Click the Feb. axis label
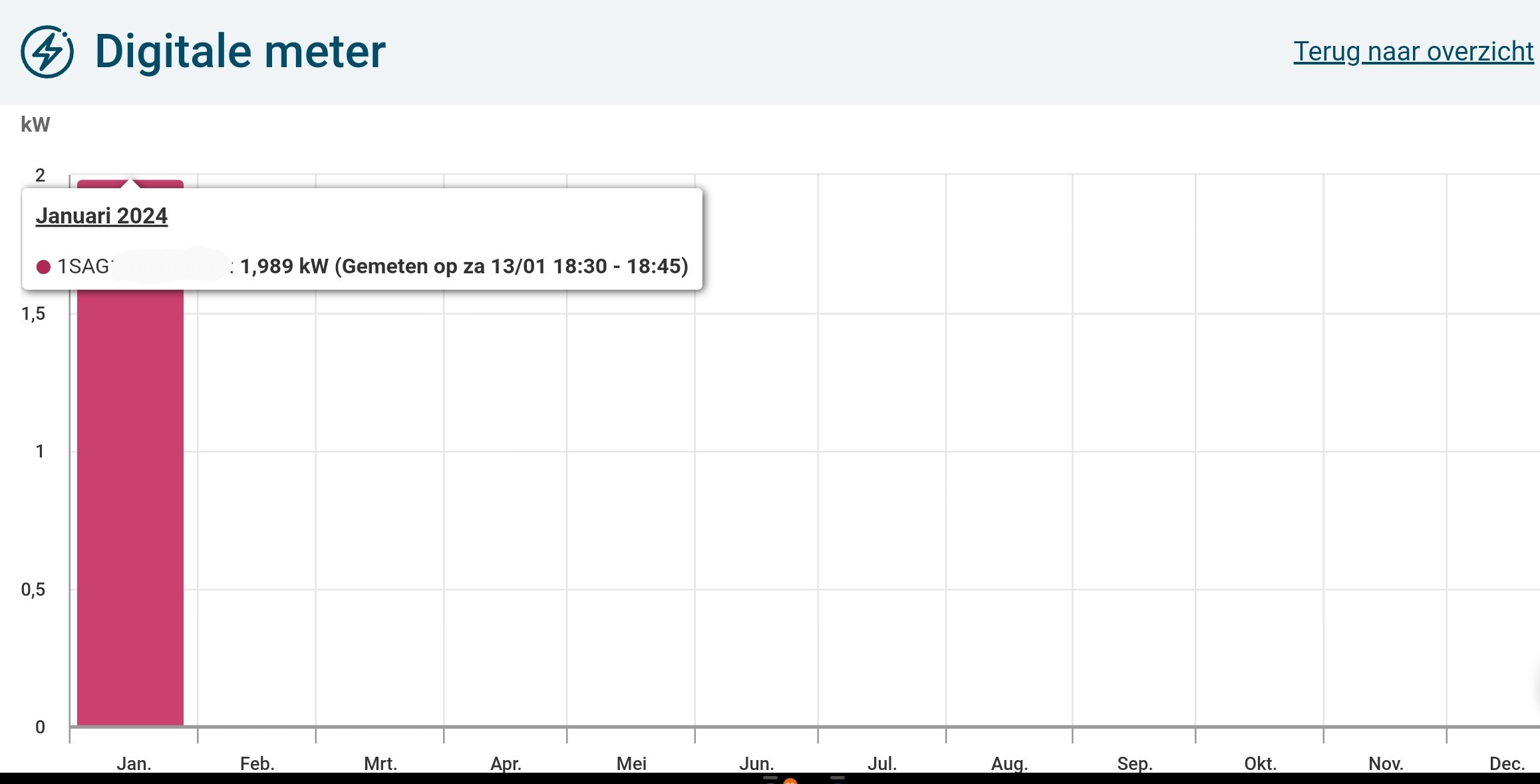1540x784 pixels. (257, 763)
